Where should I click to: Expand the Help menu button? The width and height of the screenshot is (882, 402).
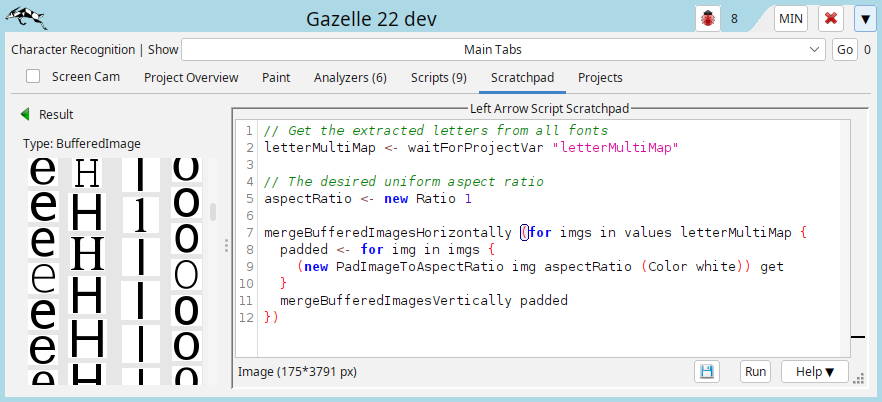tap(814, 372)
